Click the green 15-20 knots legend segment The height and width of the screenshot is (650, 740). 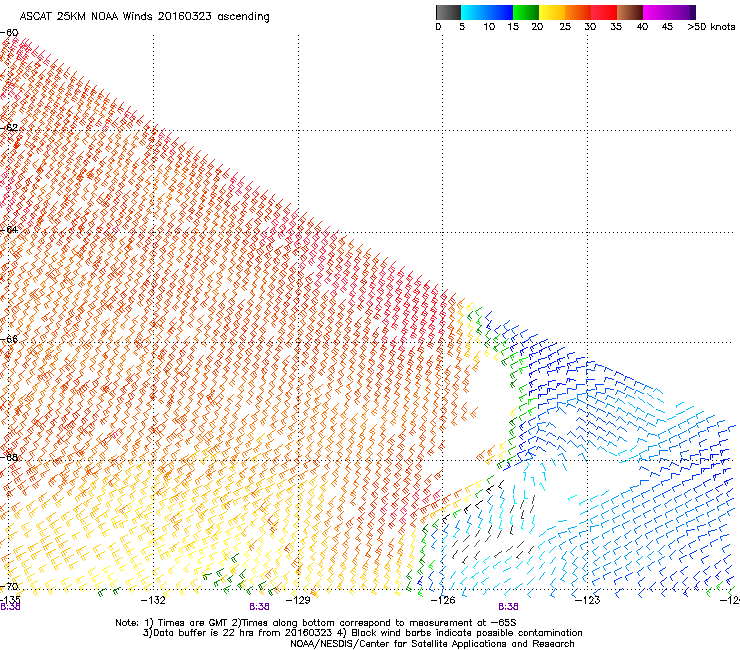[526, 12]
